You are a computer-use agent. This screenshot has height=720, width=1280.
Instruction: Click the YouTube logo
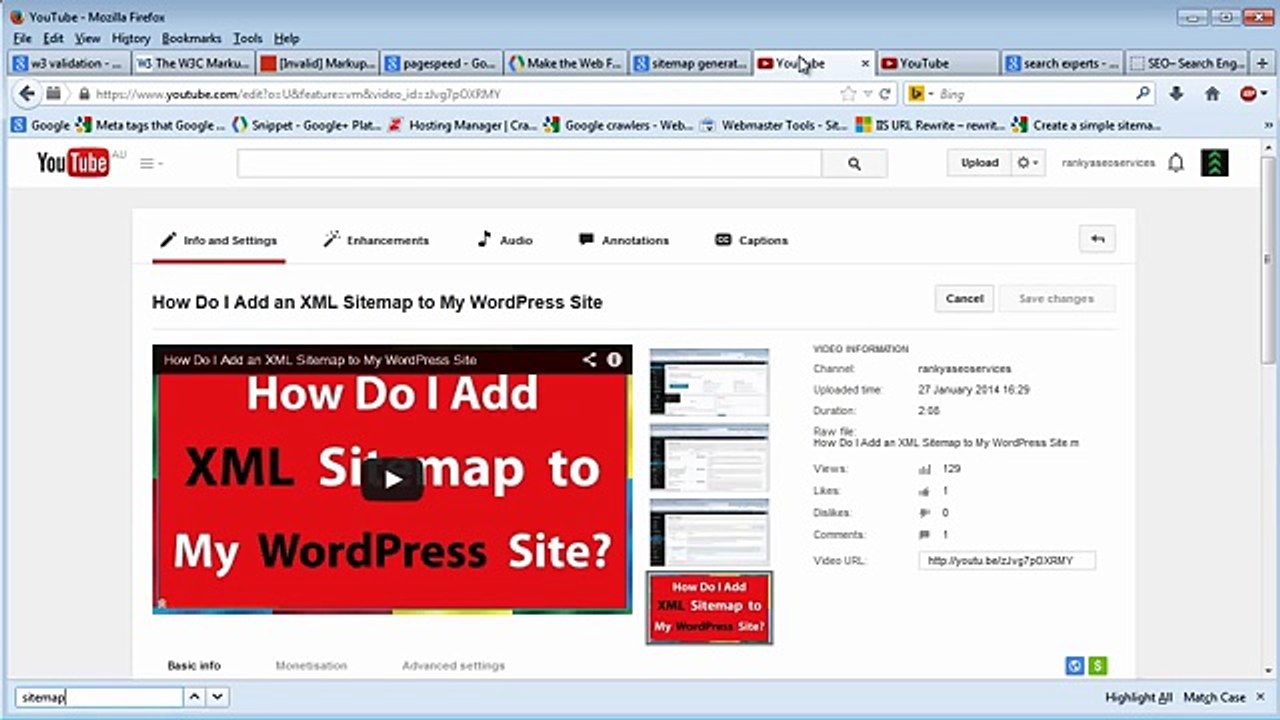tap(74, 163)
